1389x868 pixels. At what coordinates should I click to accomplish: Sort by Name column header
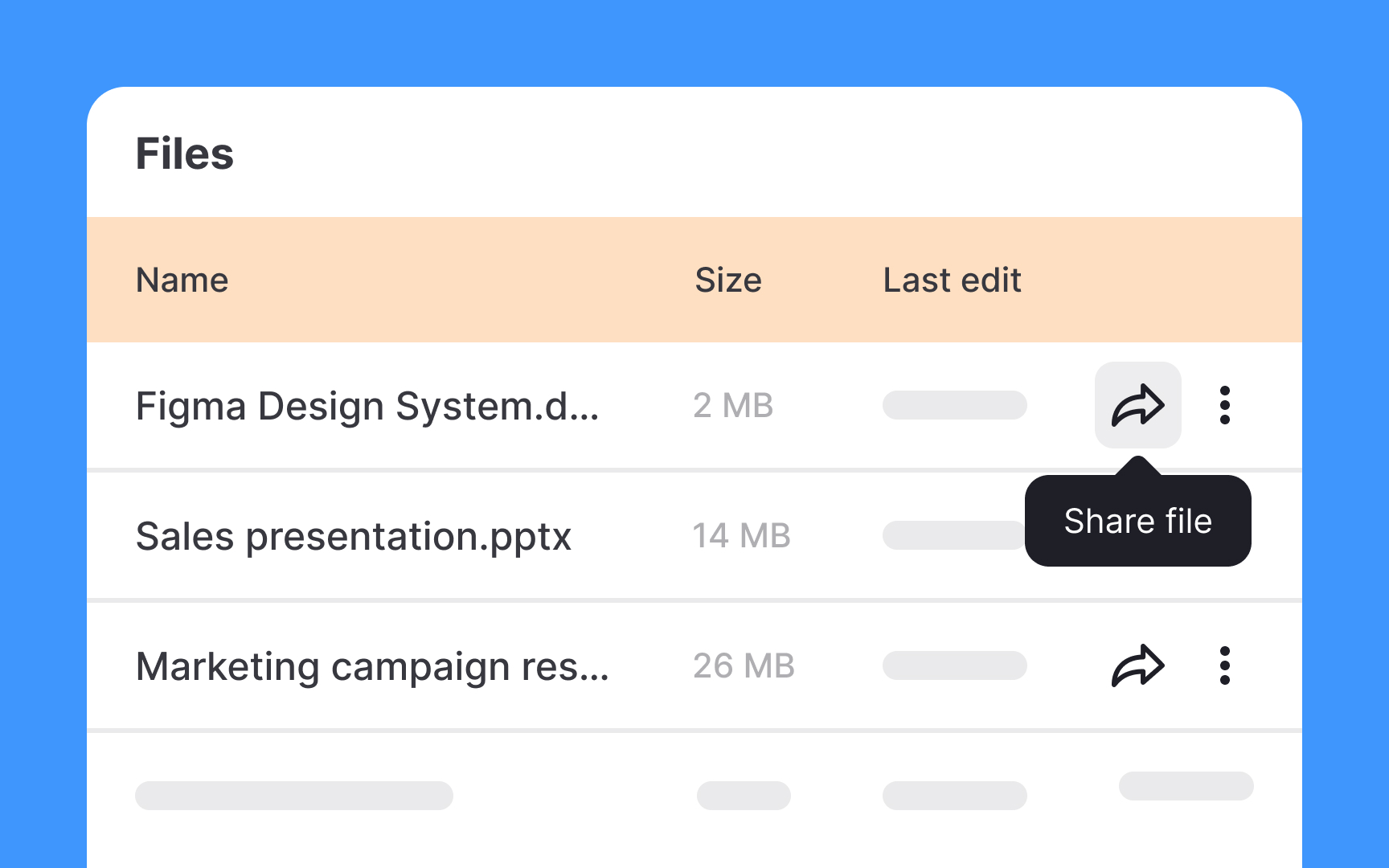pos(182,280)
